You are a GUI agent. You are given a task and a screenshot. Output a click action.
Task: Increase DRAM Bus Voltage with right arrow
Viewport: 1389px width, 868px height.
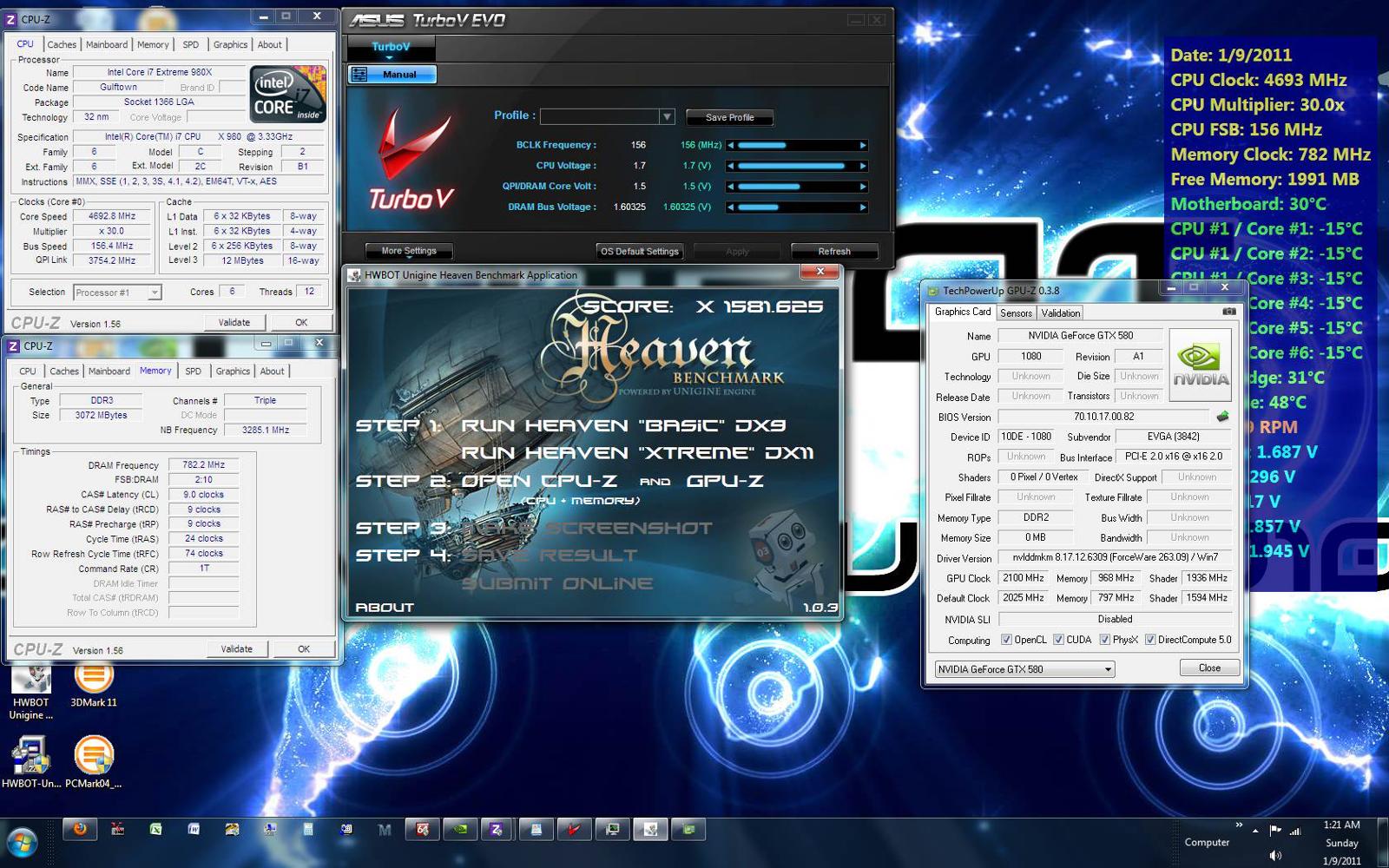(863, 207)
